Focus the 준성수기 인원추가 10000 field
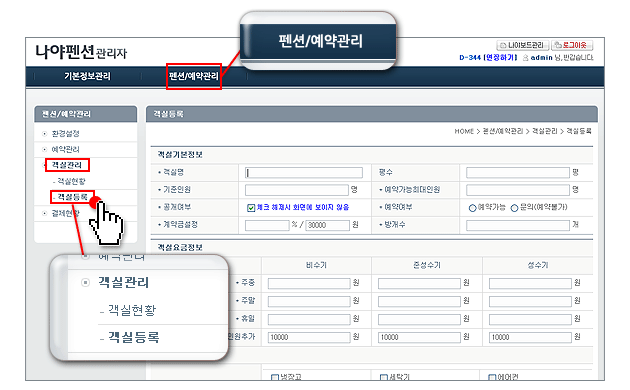 [x=419, y=337]
